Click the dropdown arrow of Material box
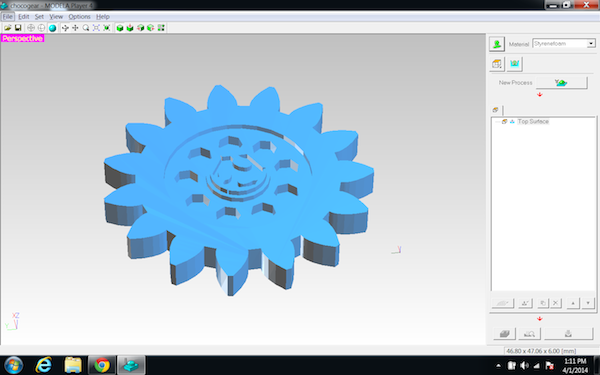The height and width of the screenshot is (375, 600). tap(591, 44)
